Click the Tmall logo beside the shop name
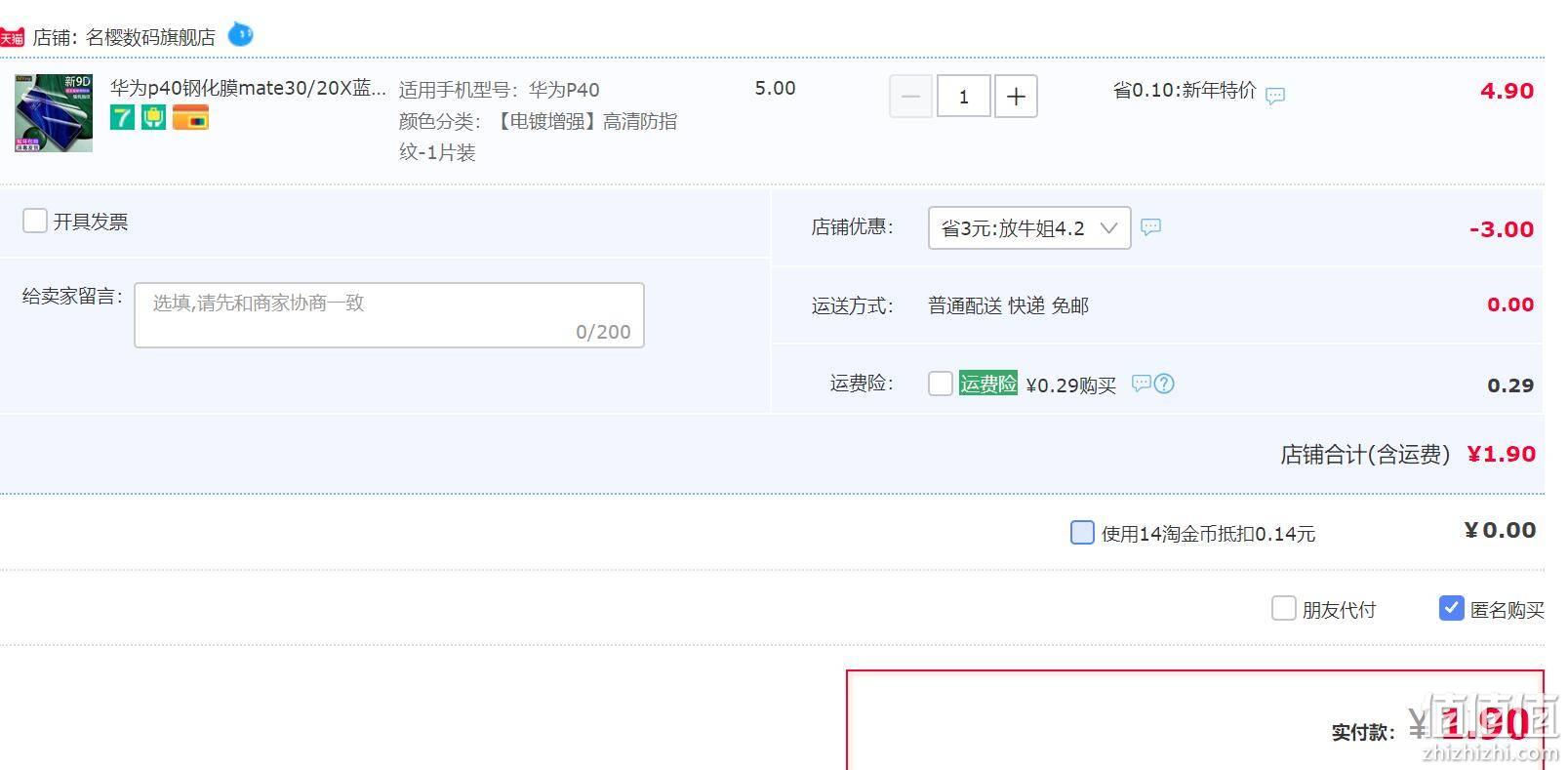 pyautogui.click(x=12, y=37)
